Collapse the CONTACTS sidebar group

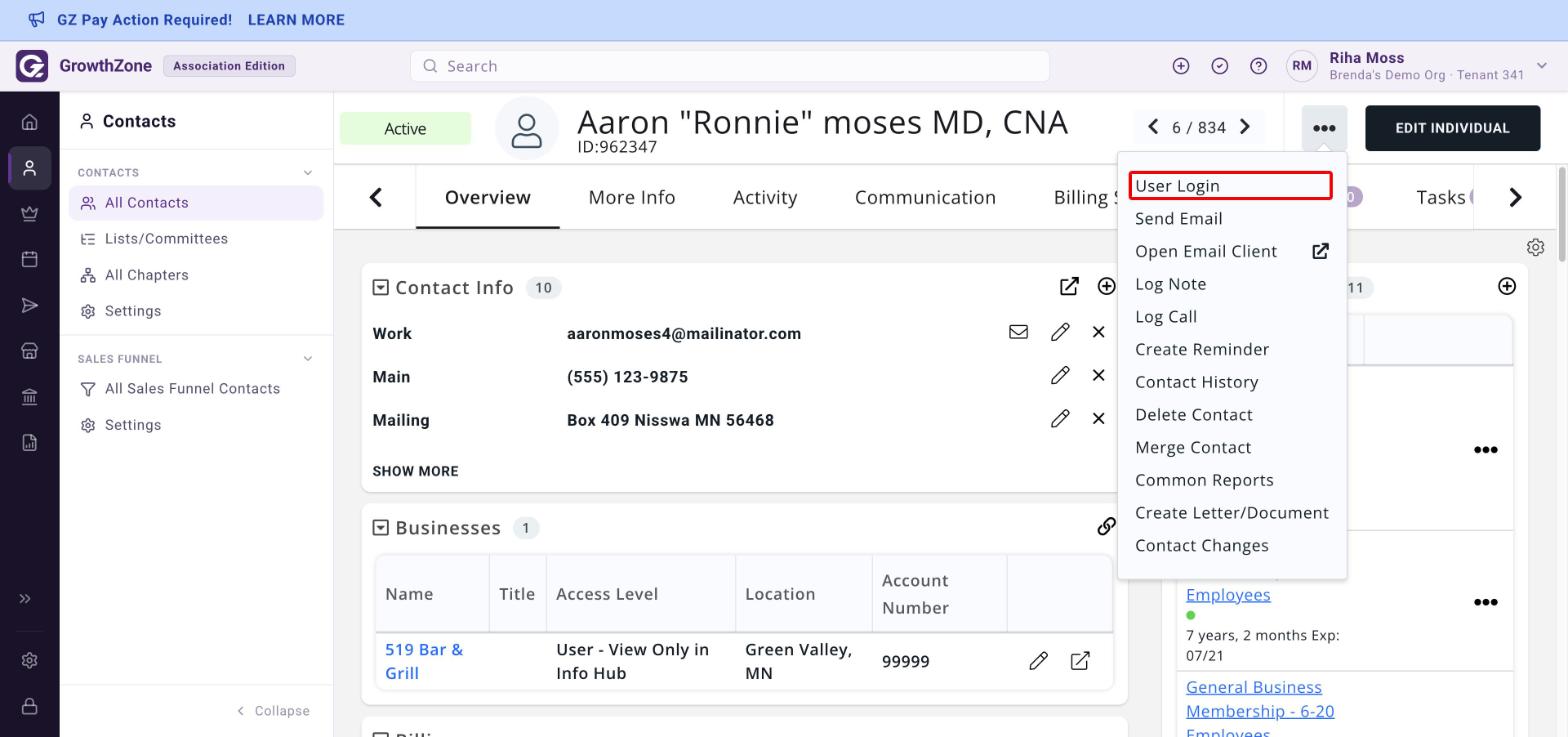308,173
